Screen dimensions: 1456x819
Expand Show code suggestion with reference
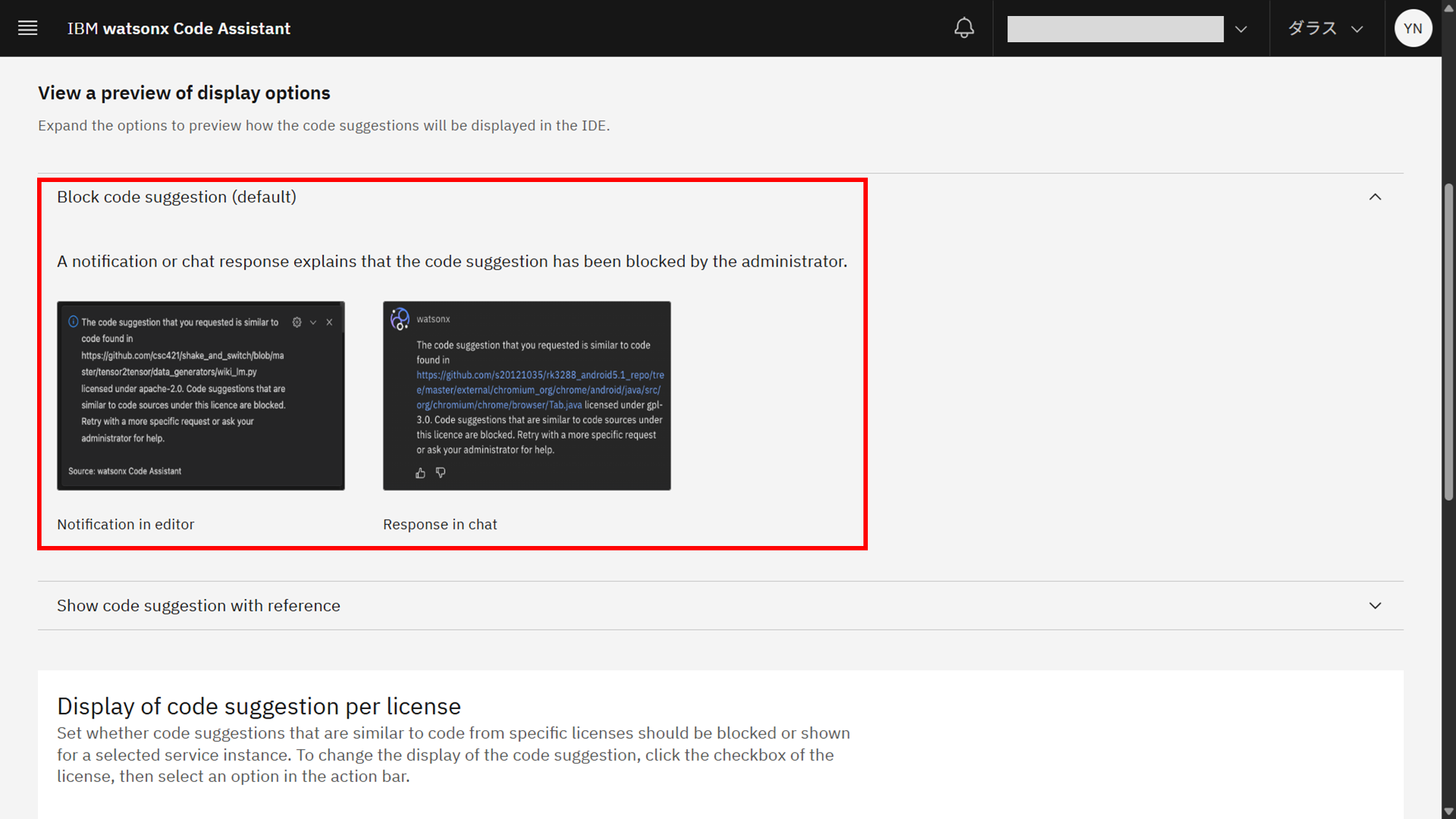coord(1374,606)
